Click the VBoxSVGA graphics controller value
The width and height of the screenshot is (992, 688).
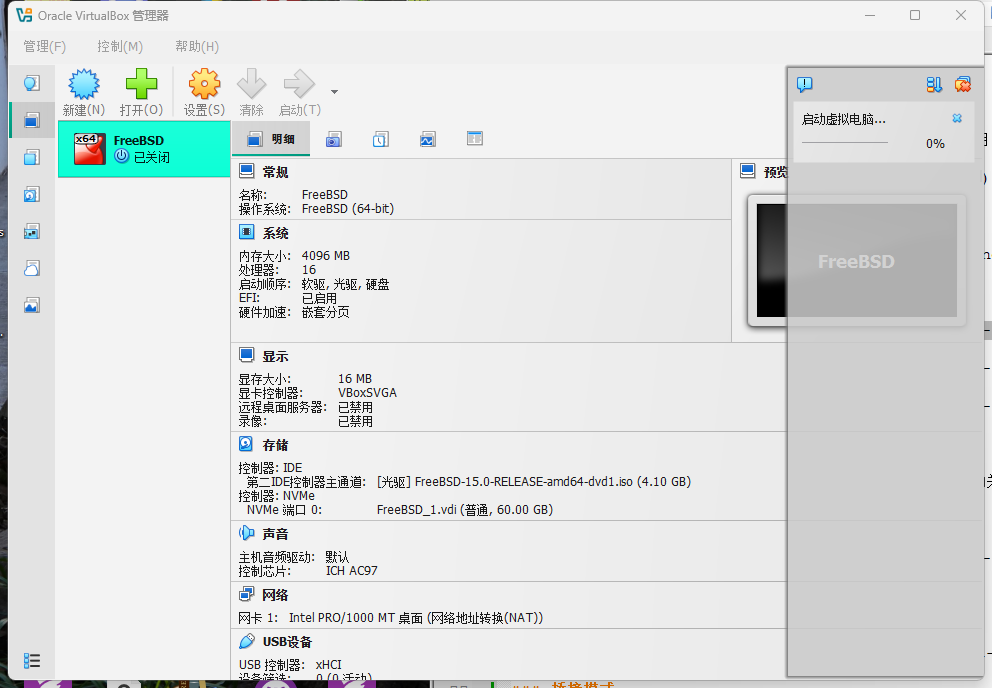click(x=368, y=392)
